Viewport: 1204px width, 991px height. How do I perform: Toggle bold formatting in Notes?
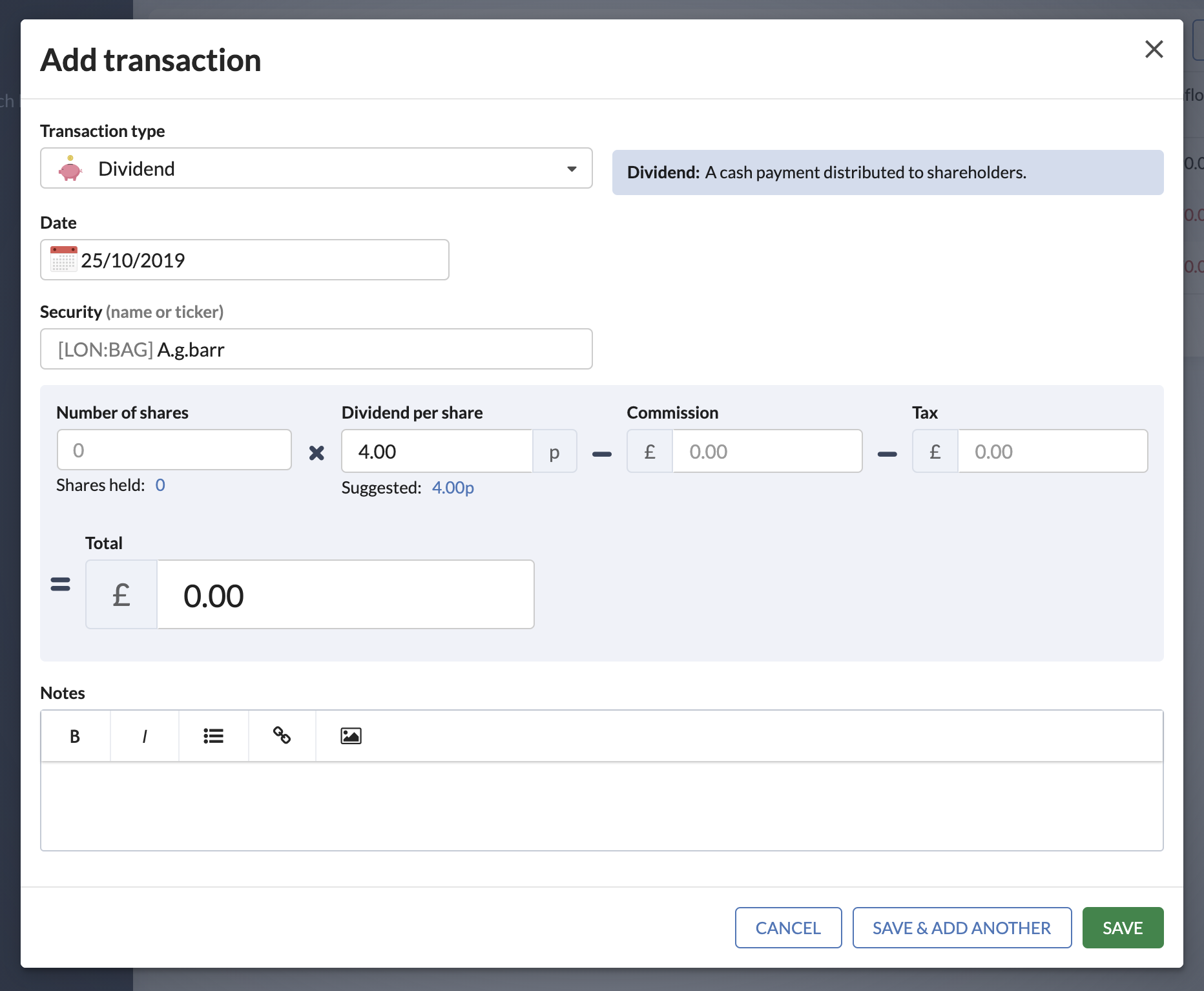[76, 736]
